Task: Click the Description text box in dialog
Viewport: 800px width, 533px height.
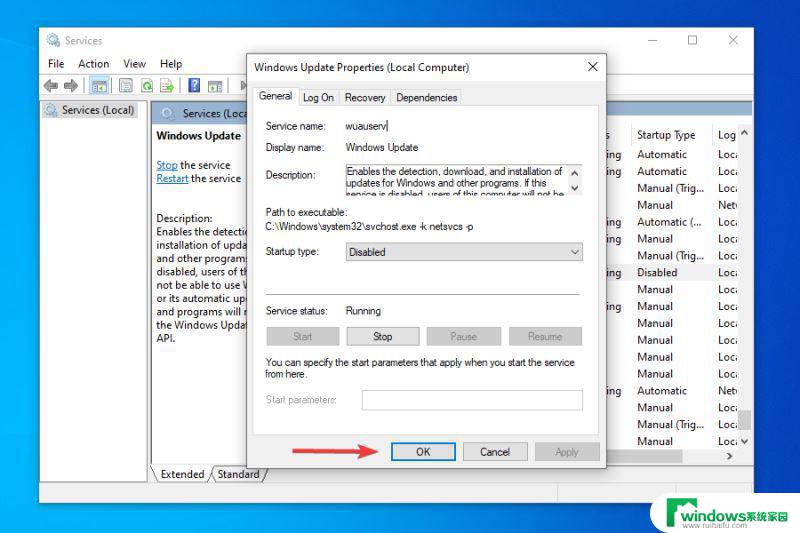Action: (455, 180)
